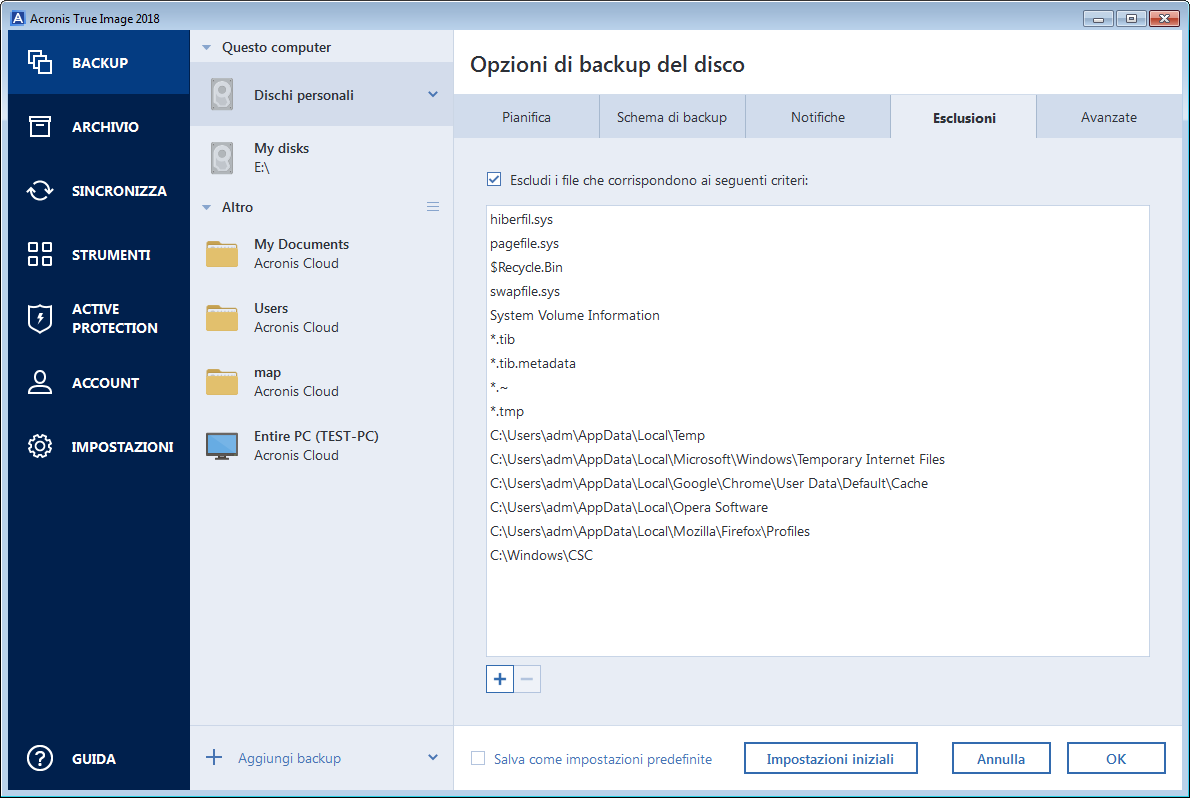Uncheck Escludi i file criteria checkbox
The height and width of the screenshot is (798, 1190).
tap(494, 179)
